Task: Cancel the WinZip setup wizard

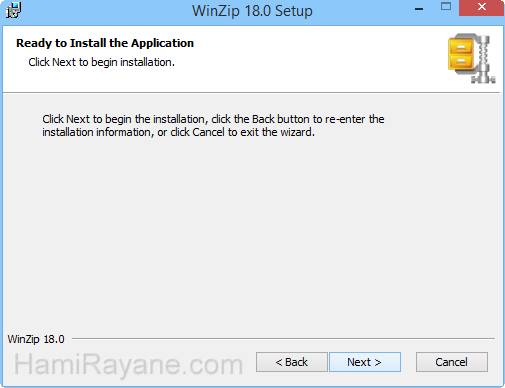Action: tap(452, 362)
